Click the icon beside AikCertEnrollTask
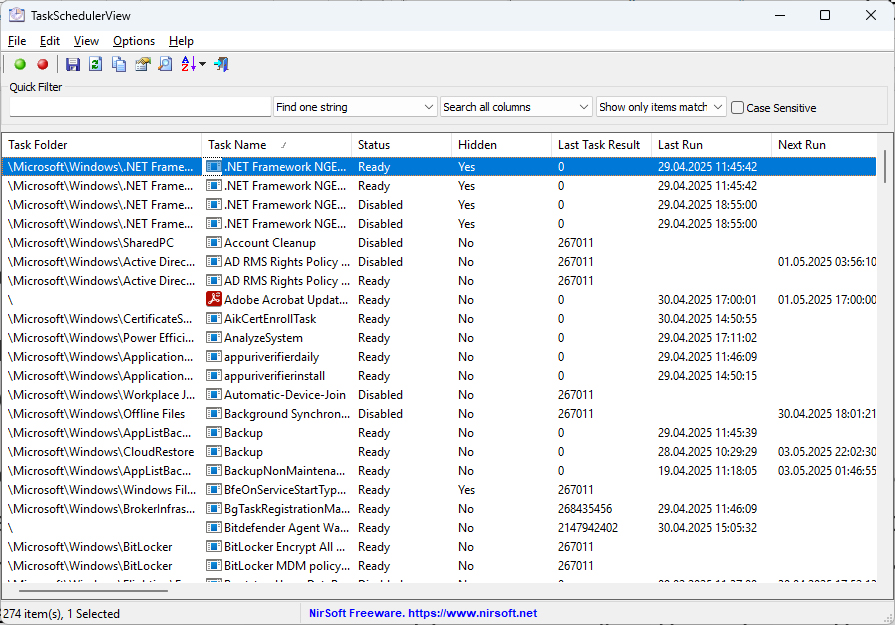Viewport: 895px width, 625px height. coord(214,318)
